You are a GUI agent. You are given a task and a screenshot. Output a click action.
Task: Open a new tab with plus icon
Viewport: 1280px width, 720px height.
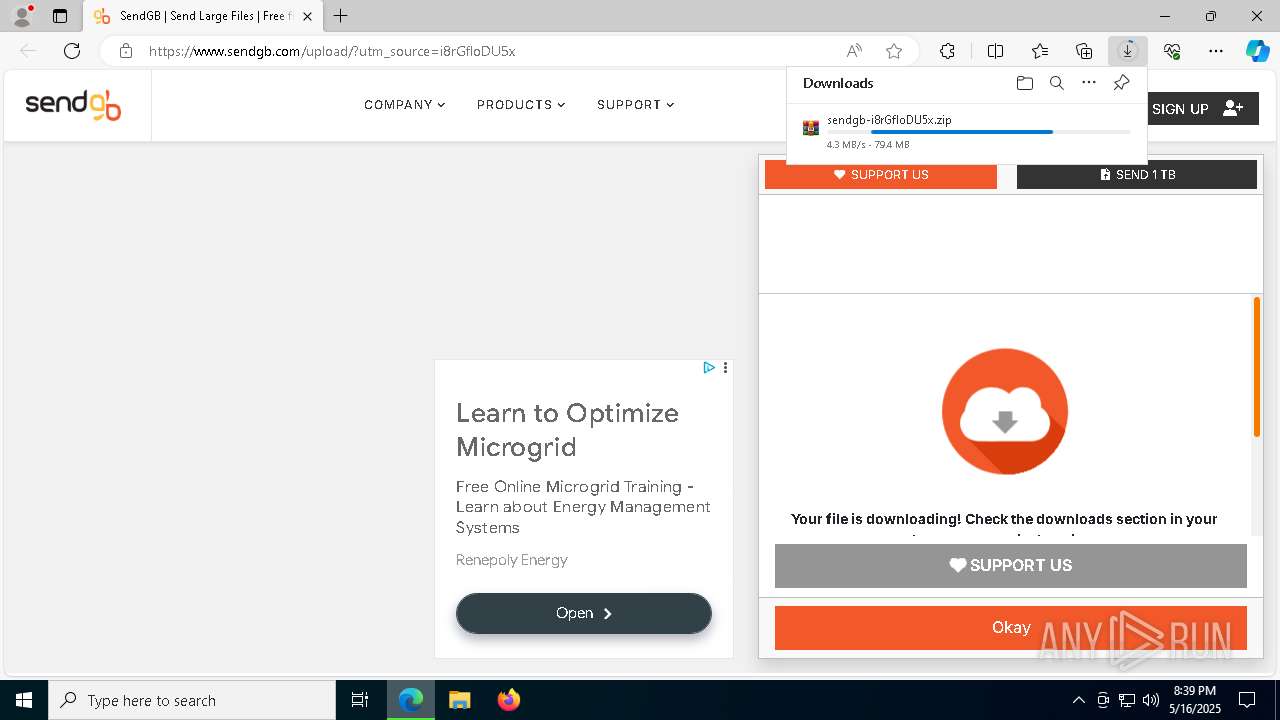click(341, 16)
